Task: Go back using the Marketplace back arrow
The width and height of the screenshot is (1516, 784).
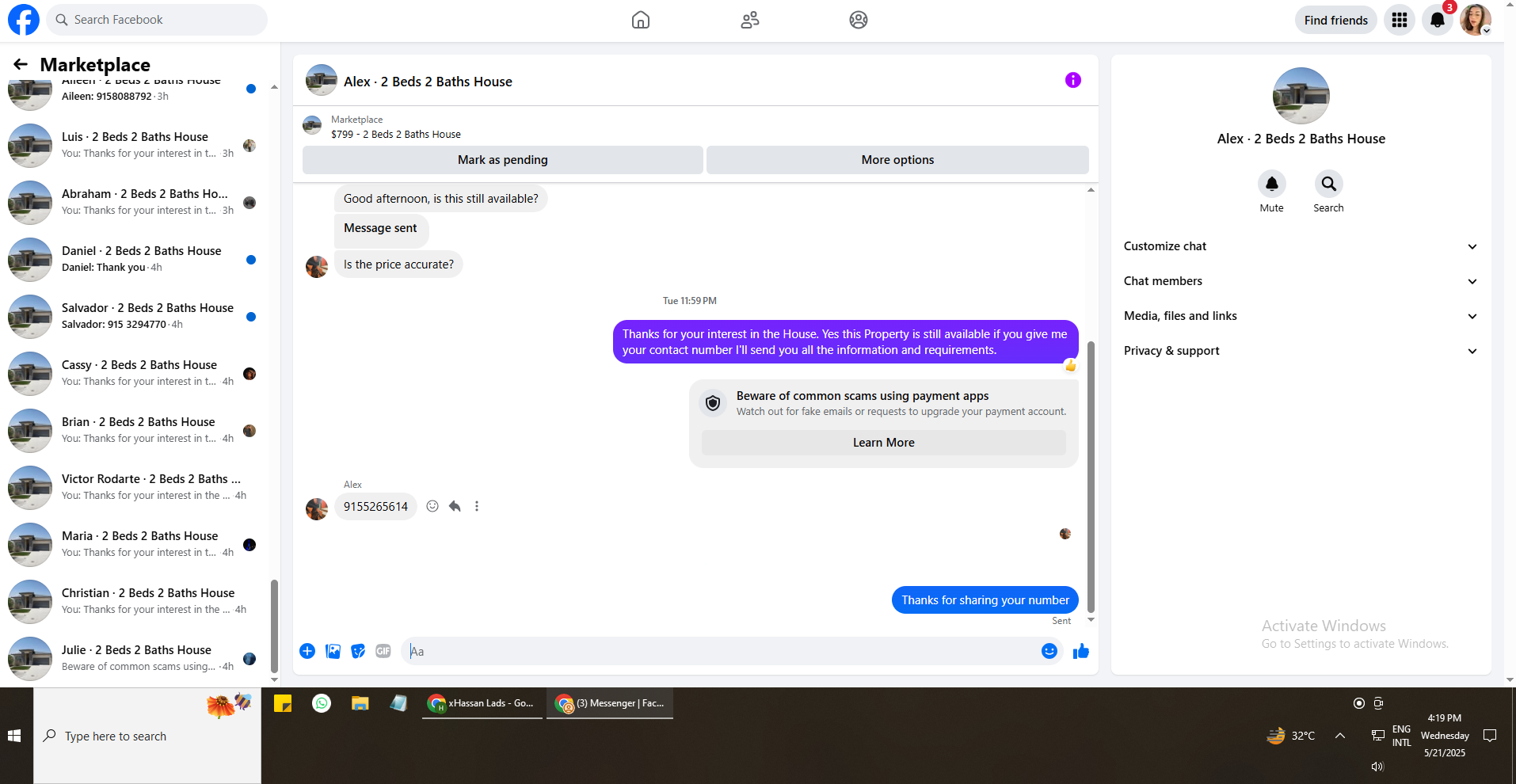Action: coord(21,64)
